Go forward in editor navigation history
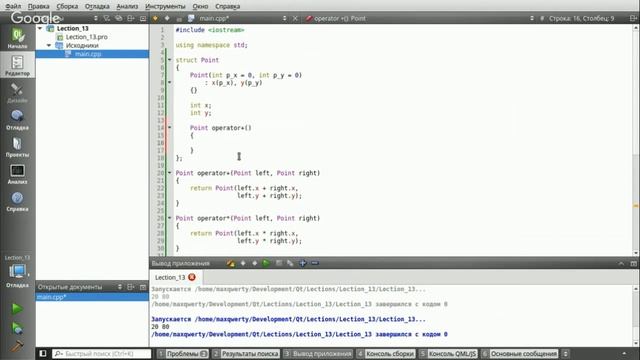This screenshot has height=360, width=640. [167, 18]
